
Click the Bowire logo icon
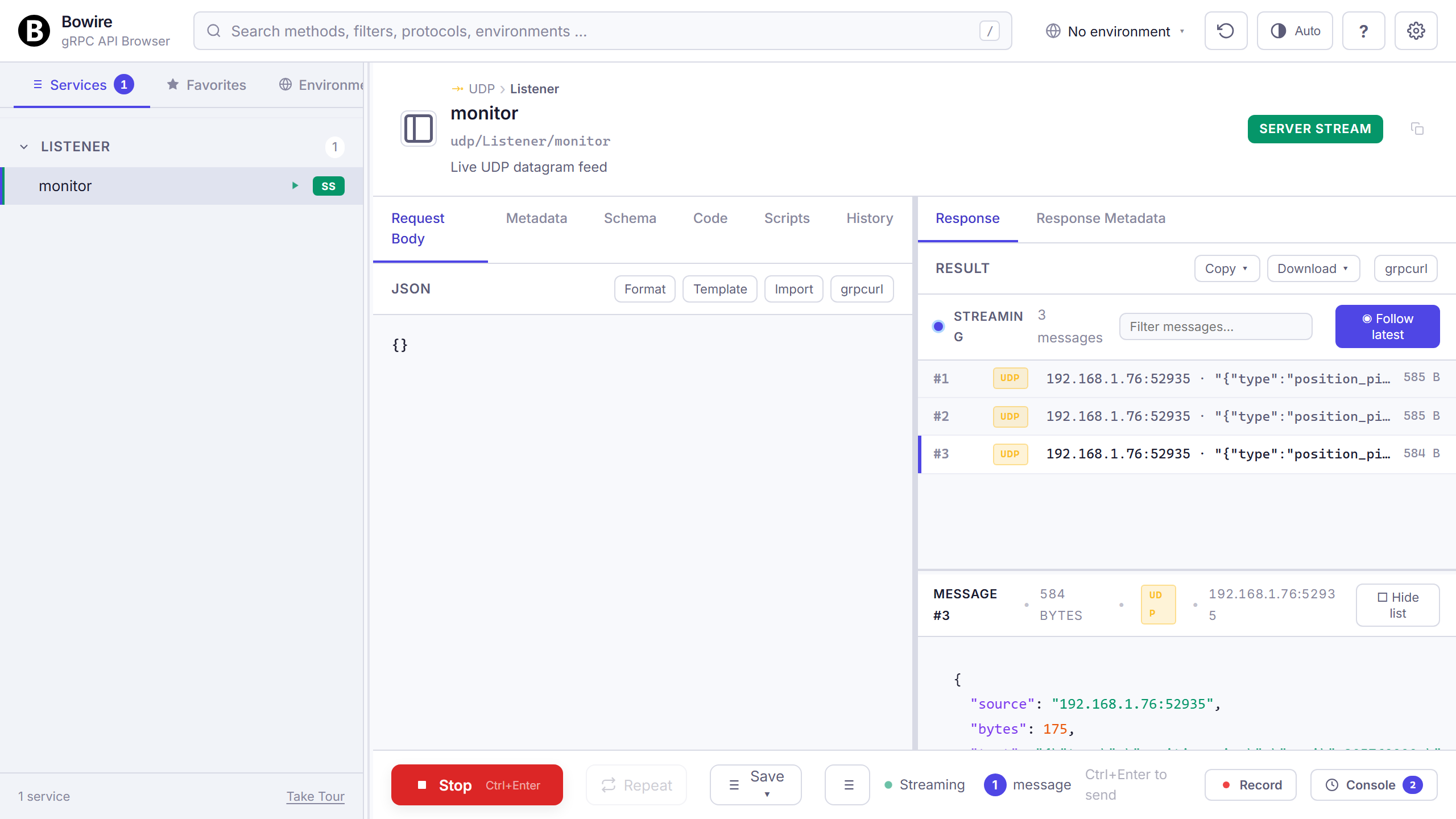point(34,31)
